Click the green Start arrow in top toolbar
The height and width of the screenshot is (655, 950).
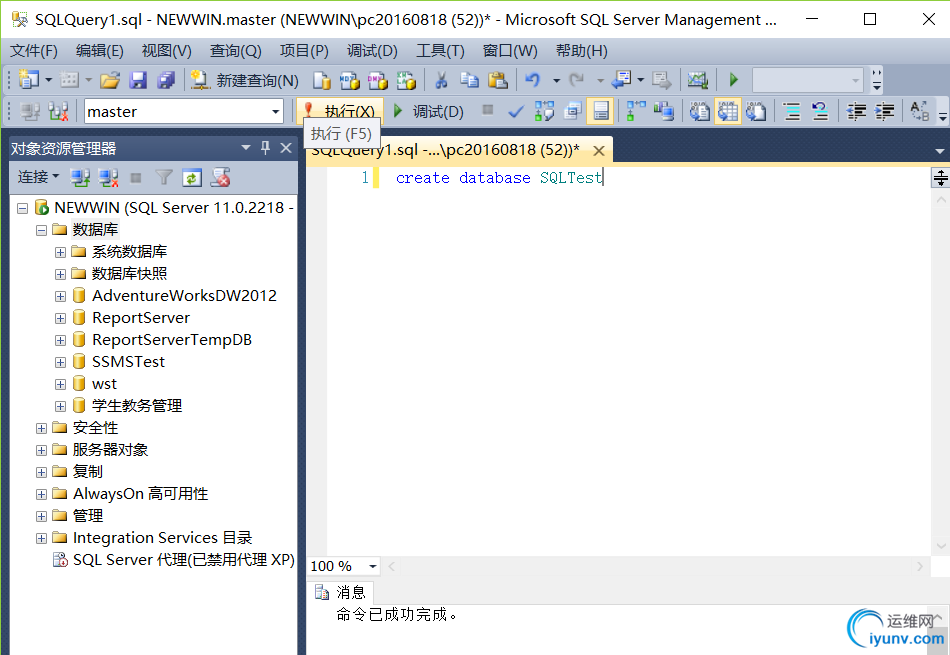[x=734, y=79]
